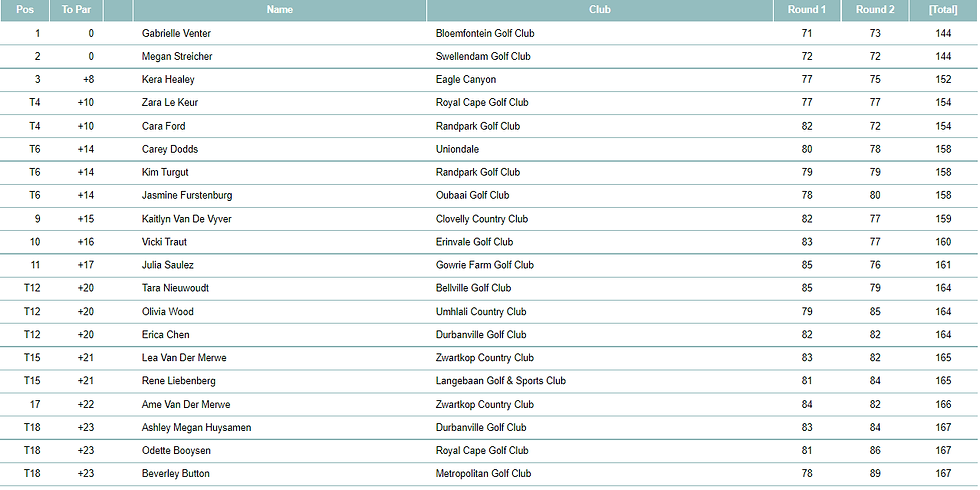
Task: Select Julia Saulez row name
Action: coord(168,266)
